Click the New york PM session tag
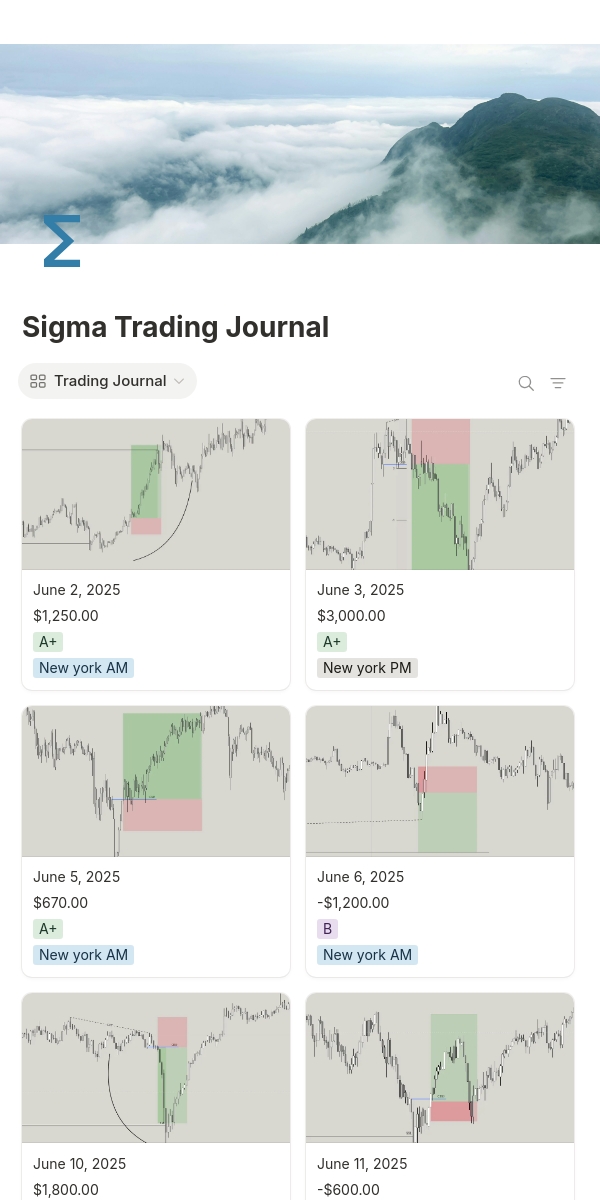 (367, 668)
